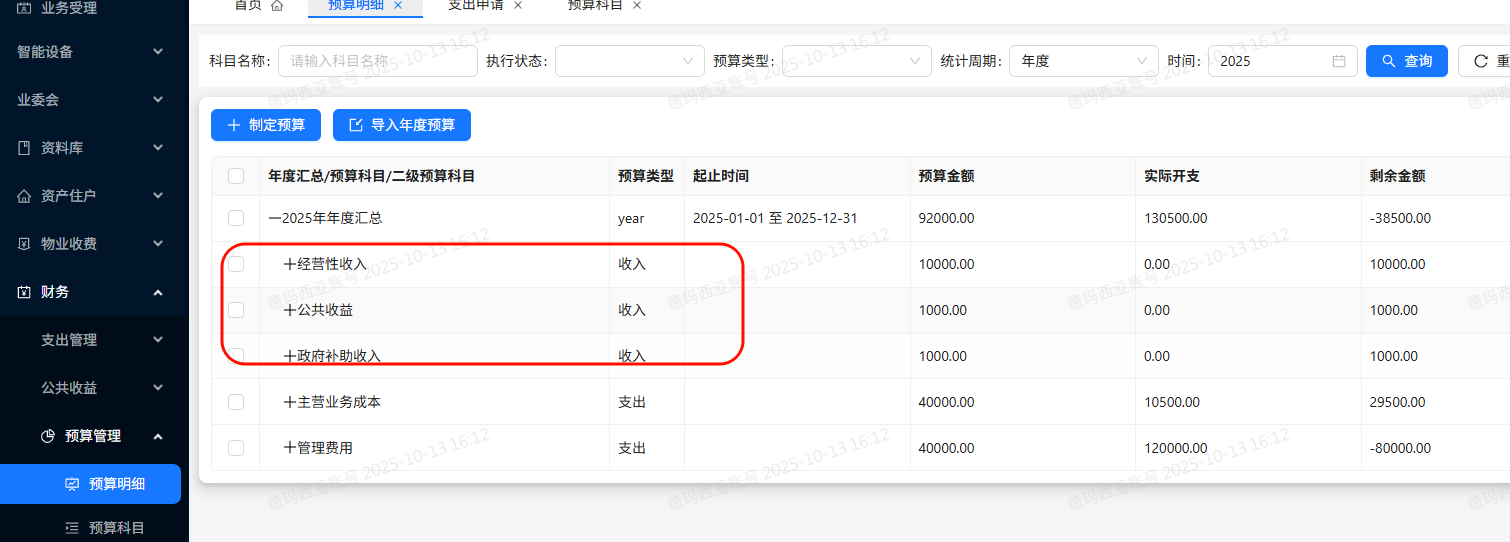Switch to the 首页 tab
This screenshot has width=1510, height=542.
258,5
